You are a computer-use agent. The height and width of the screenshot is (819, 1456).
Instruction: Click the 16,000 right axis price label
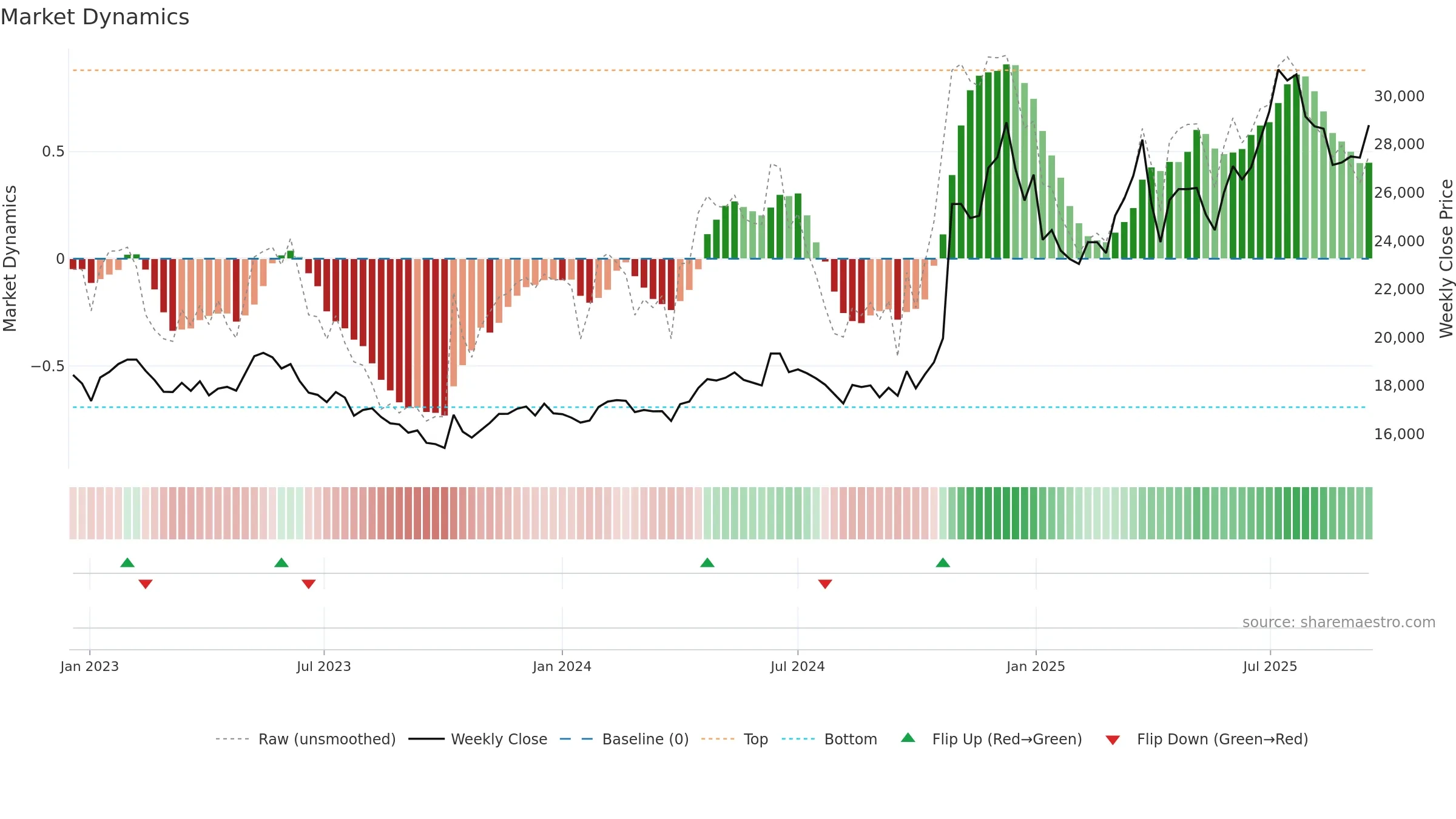click(x=1400, y=434)
